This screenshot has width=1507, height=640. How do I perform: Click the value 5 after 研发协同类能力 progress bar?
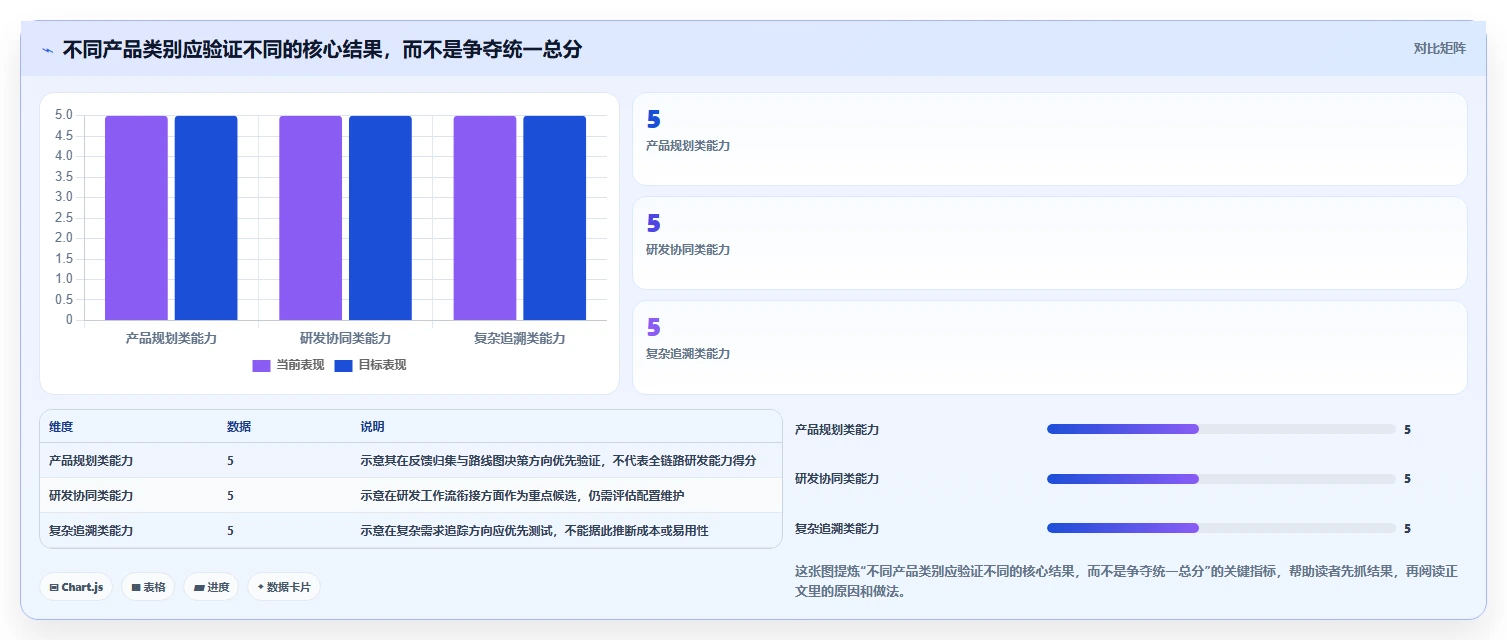coord(1407,479)
